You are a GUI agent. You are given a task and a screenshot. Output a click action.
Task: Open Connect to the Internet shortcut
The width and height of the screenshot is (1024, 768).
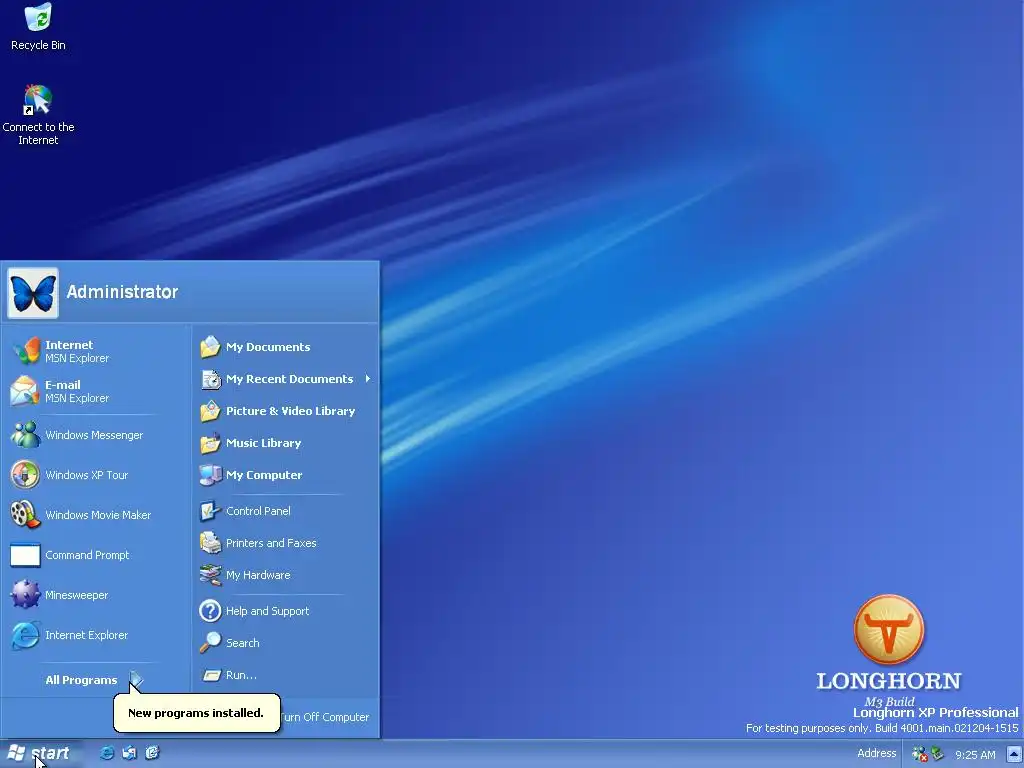[38, 115]
